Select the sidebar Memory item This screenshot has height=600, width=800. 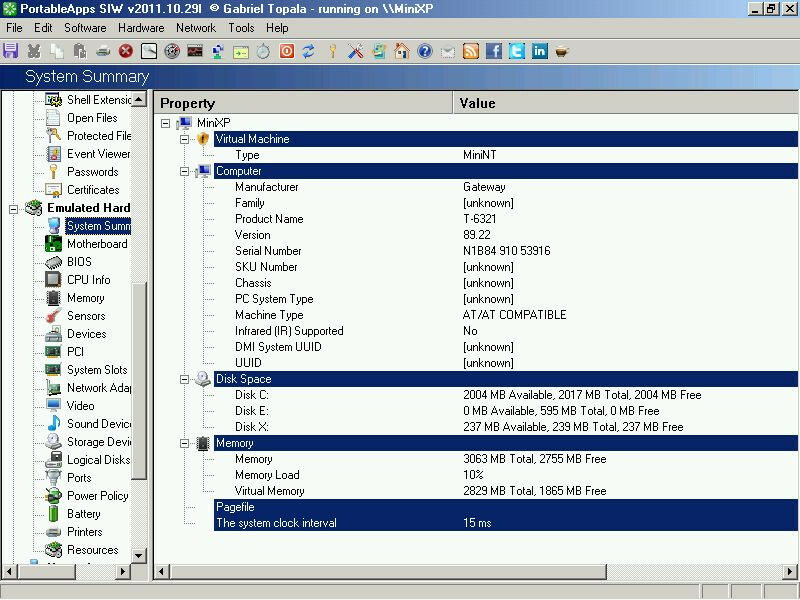point(85,298)
